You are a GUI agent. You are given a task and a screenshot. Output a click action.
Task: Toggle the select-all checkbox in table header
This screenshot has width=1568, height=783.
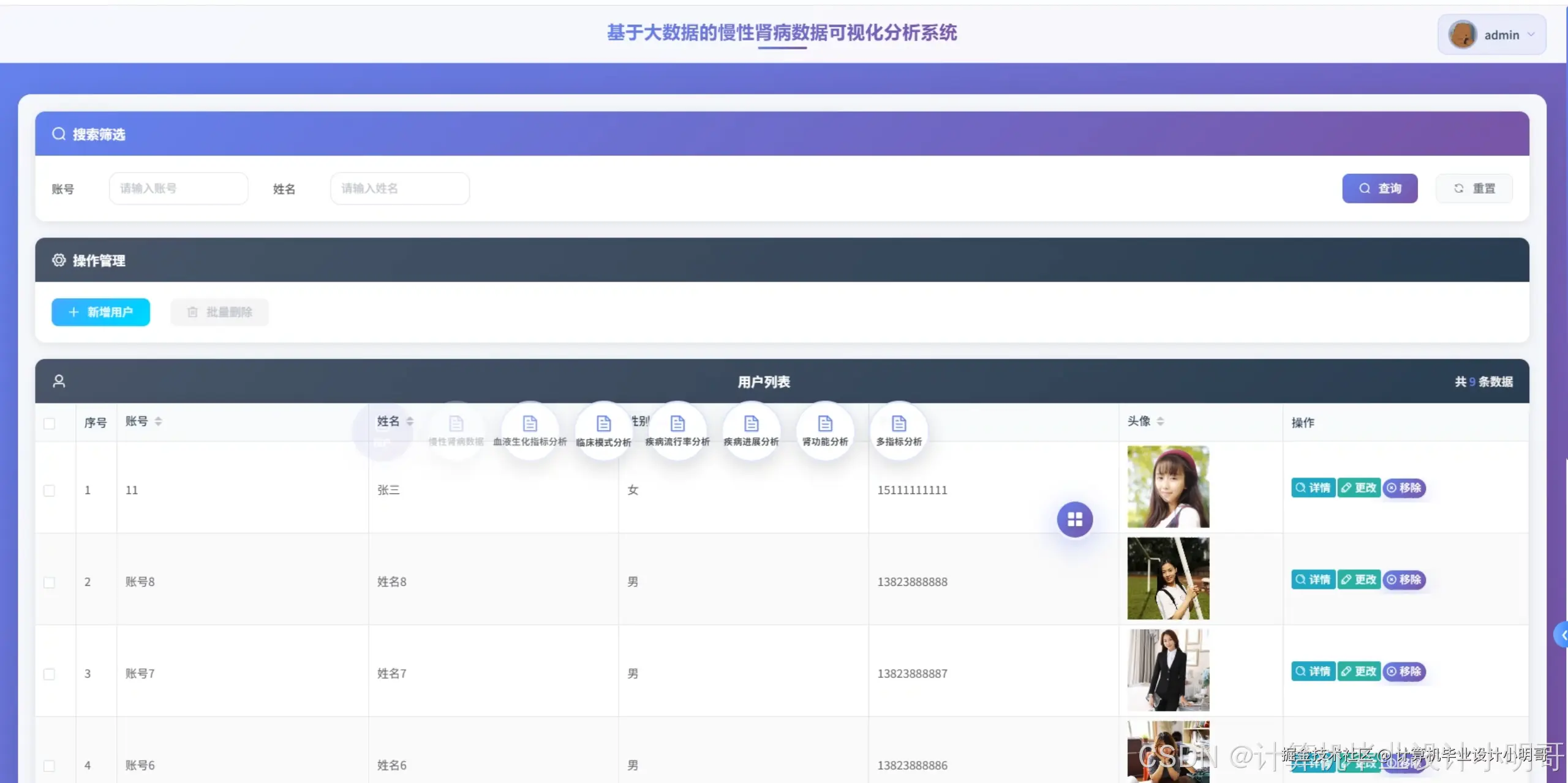coord(50,423)
